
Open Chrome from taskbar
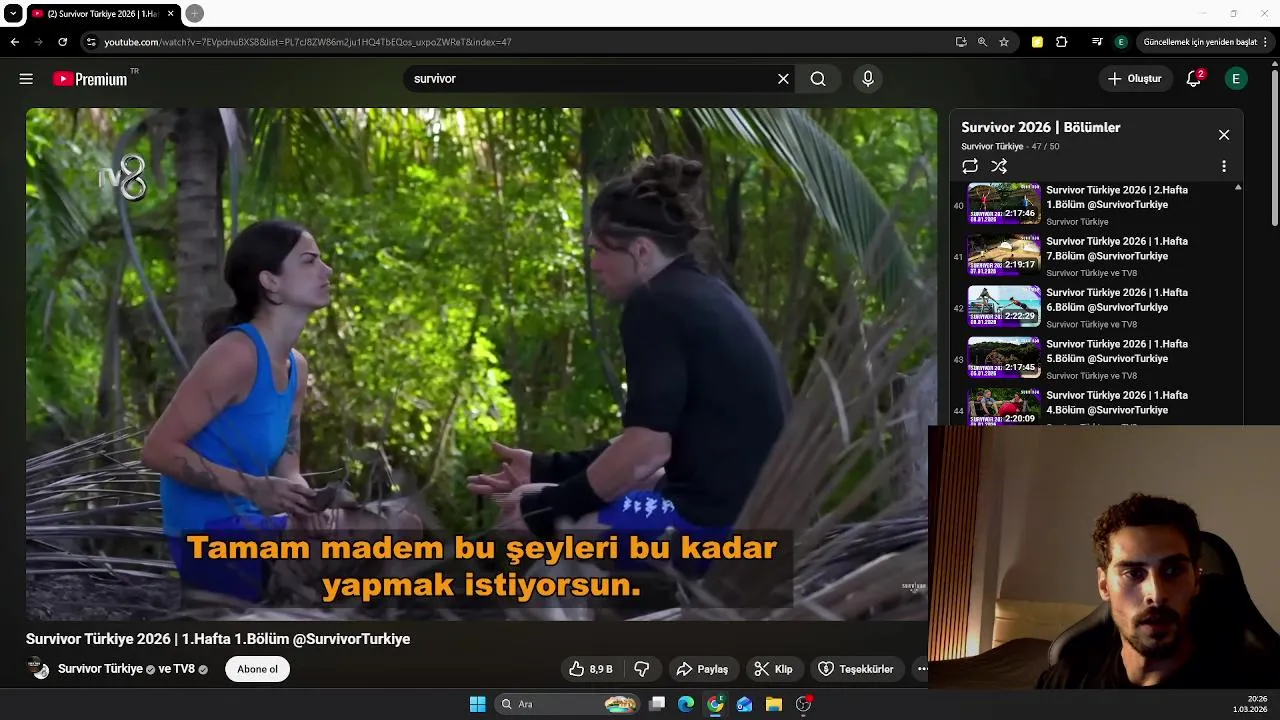[x=715, y=704]
